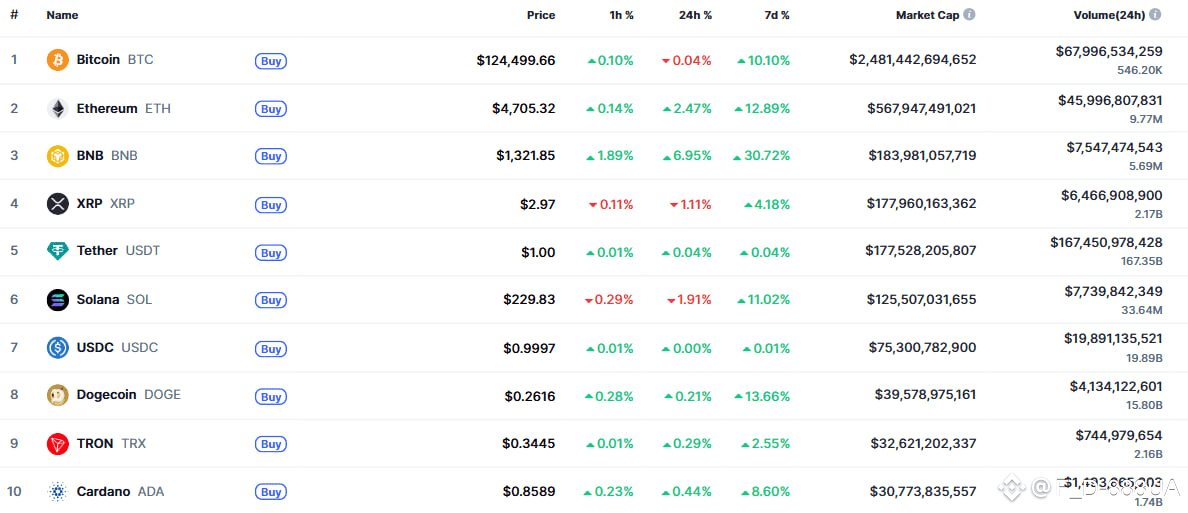Sort by the rank # column header
The image size is (1188, 513).
[14, 16]
